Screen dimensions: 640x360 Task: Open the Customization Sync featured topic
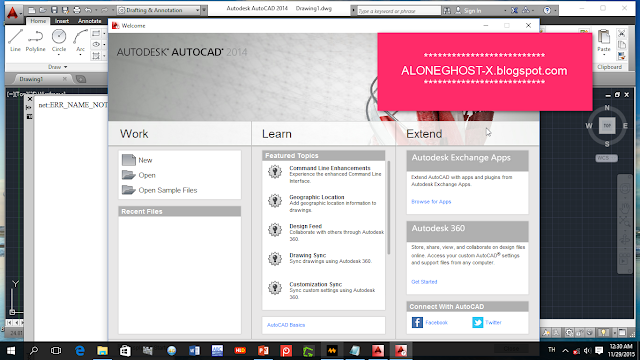click(316, 284)
